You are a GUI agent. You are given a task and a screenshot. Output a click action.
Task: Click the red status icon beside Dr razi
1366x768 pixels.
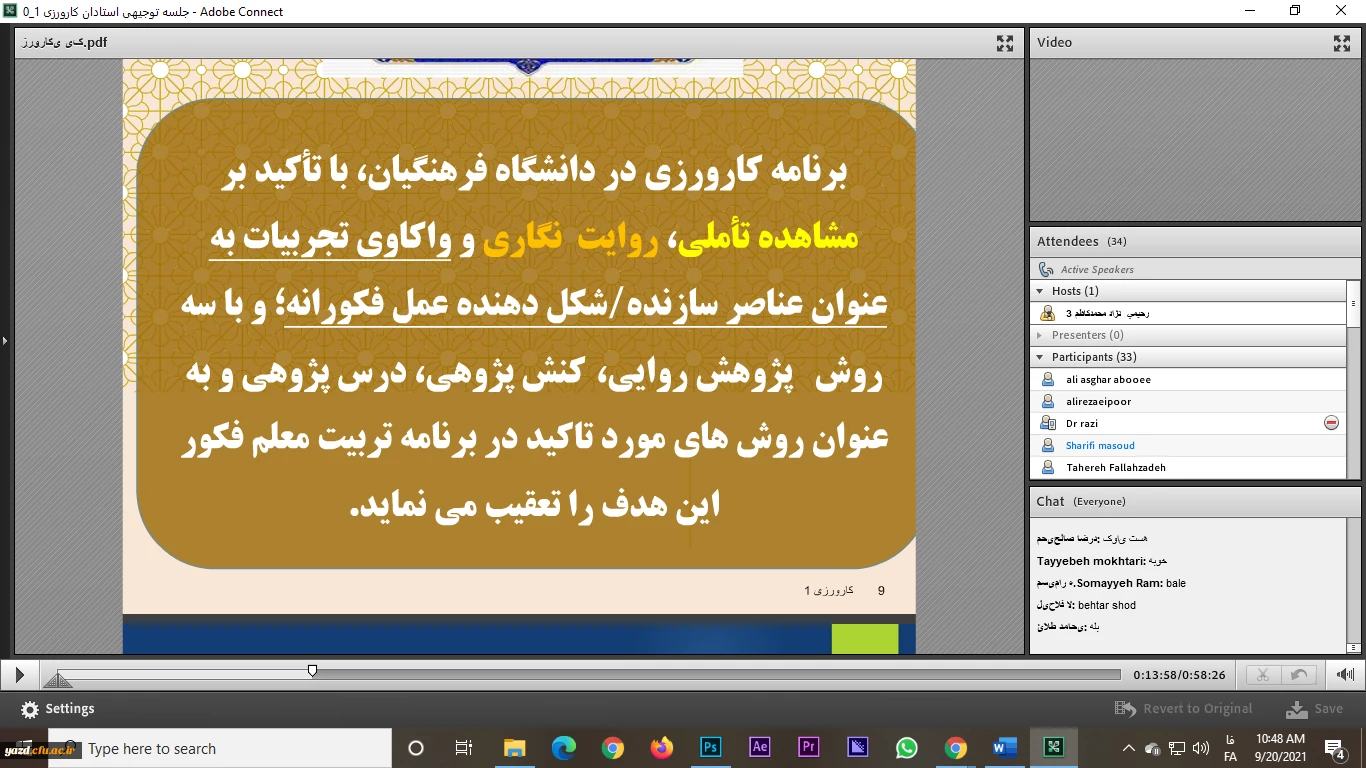pyautogui.click(x=1331, y=423)
